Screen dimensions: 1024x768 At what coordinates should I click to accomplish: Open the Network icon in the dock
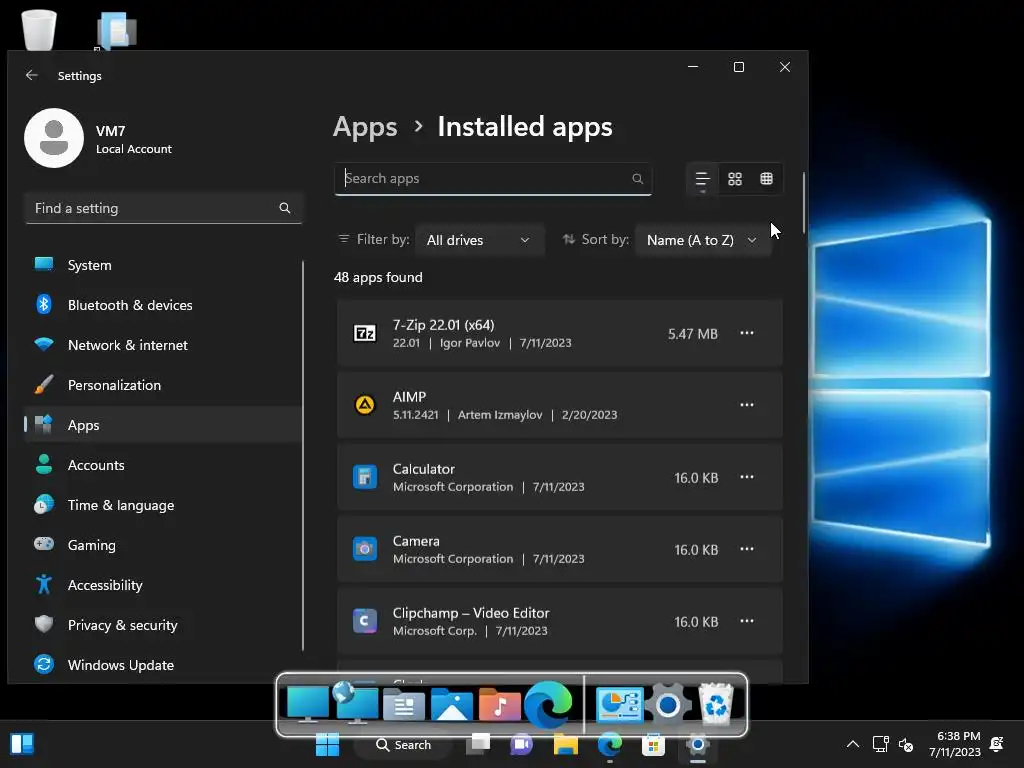click(356, 703)
